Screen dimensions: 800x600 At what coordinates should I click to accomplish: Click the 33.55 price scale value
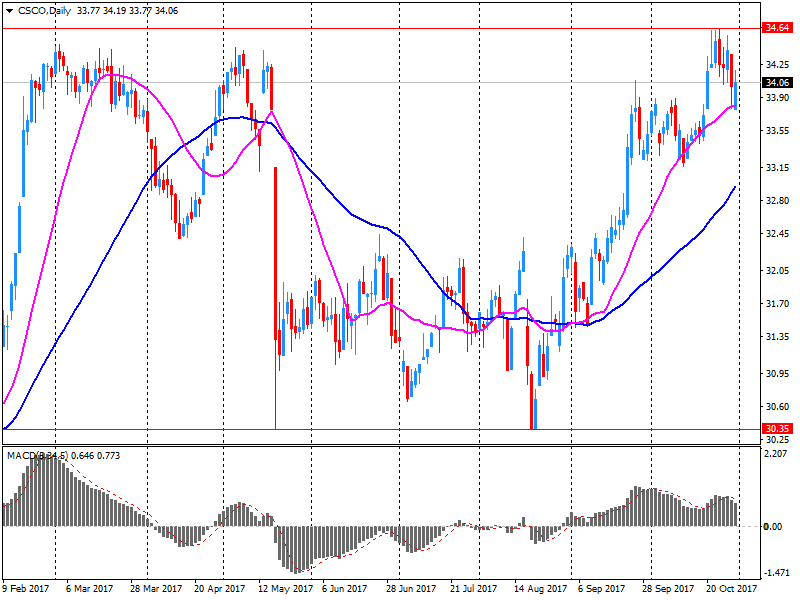coord(777,131)
